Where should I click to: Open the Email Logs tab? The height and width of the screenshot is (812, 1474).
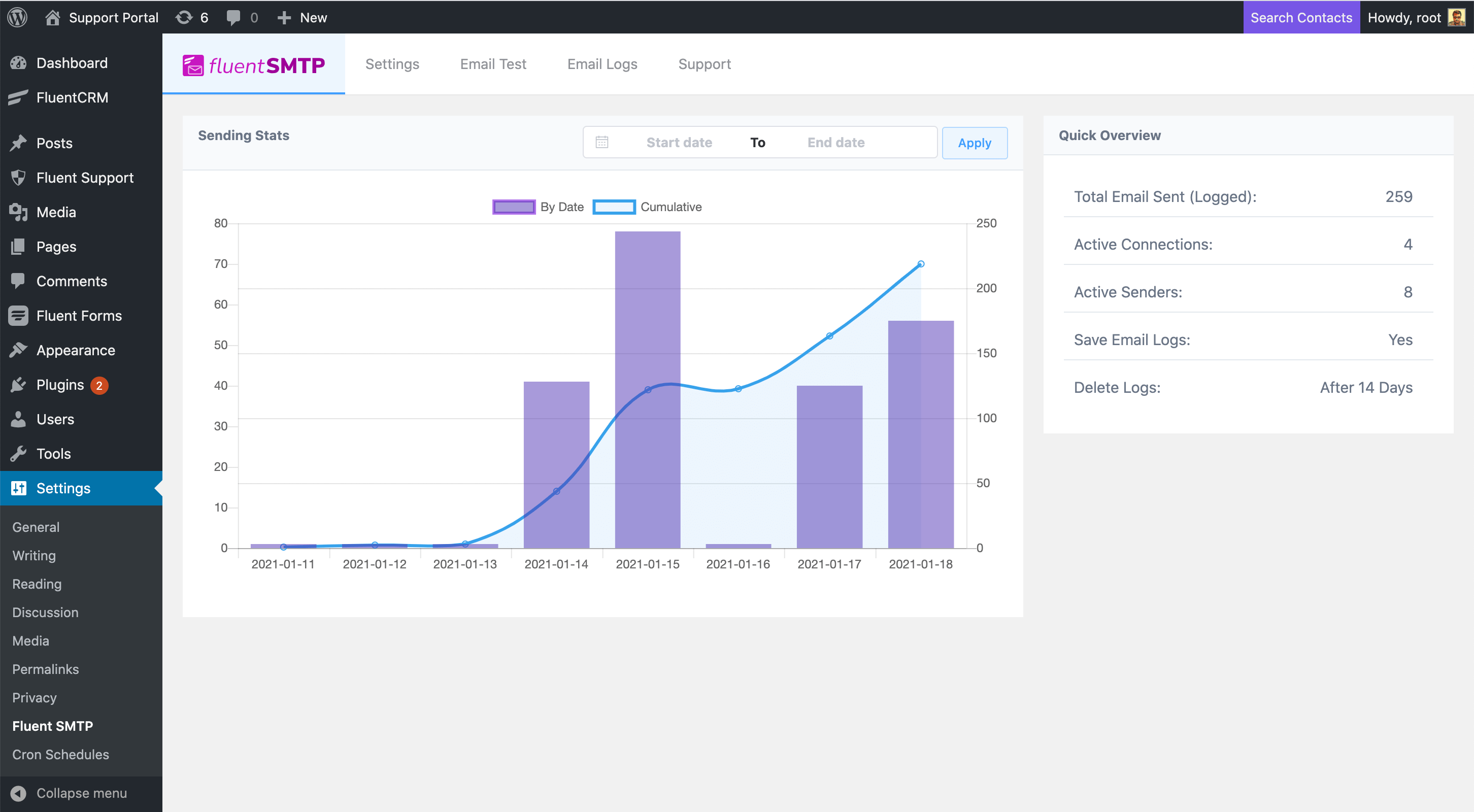(x=601, y=63)
